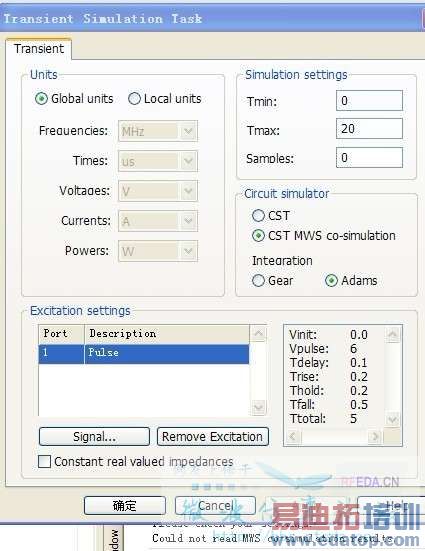Cancel the Transient Simulation Task dialog

(215, 505)
